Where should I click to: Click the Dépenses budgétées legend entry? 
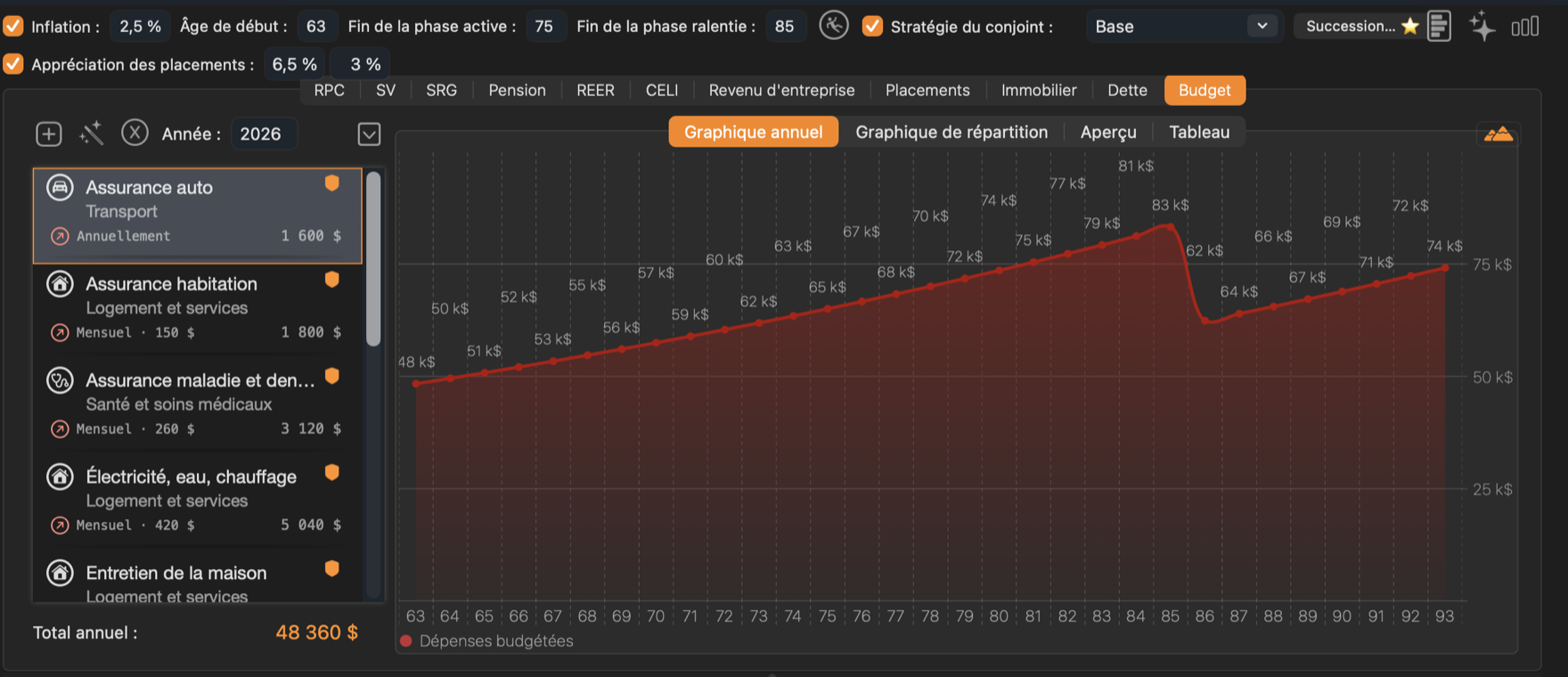click(487, 640)
